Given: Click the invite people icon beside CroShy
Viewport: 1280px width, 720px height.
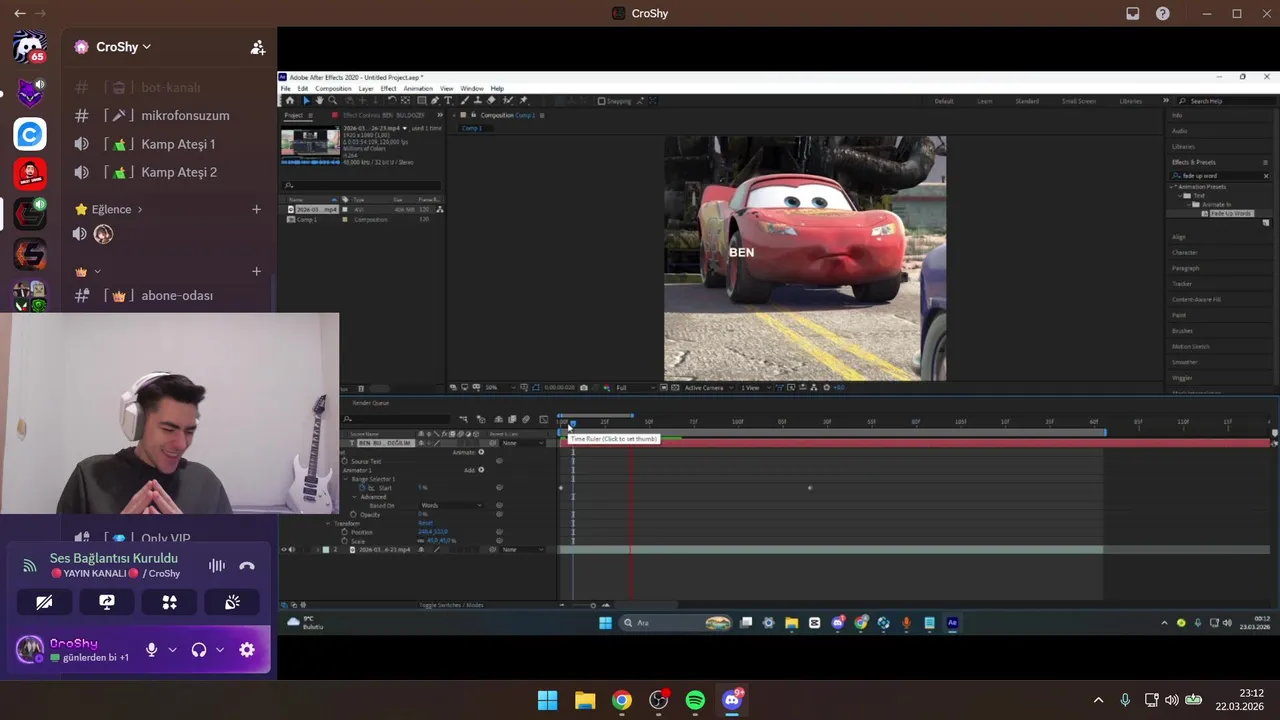Looking at the screenshot, I should coord(257,47).
